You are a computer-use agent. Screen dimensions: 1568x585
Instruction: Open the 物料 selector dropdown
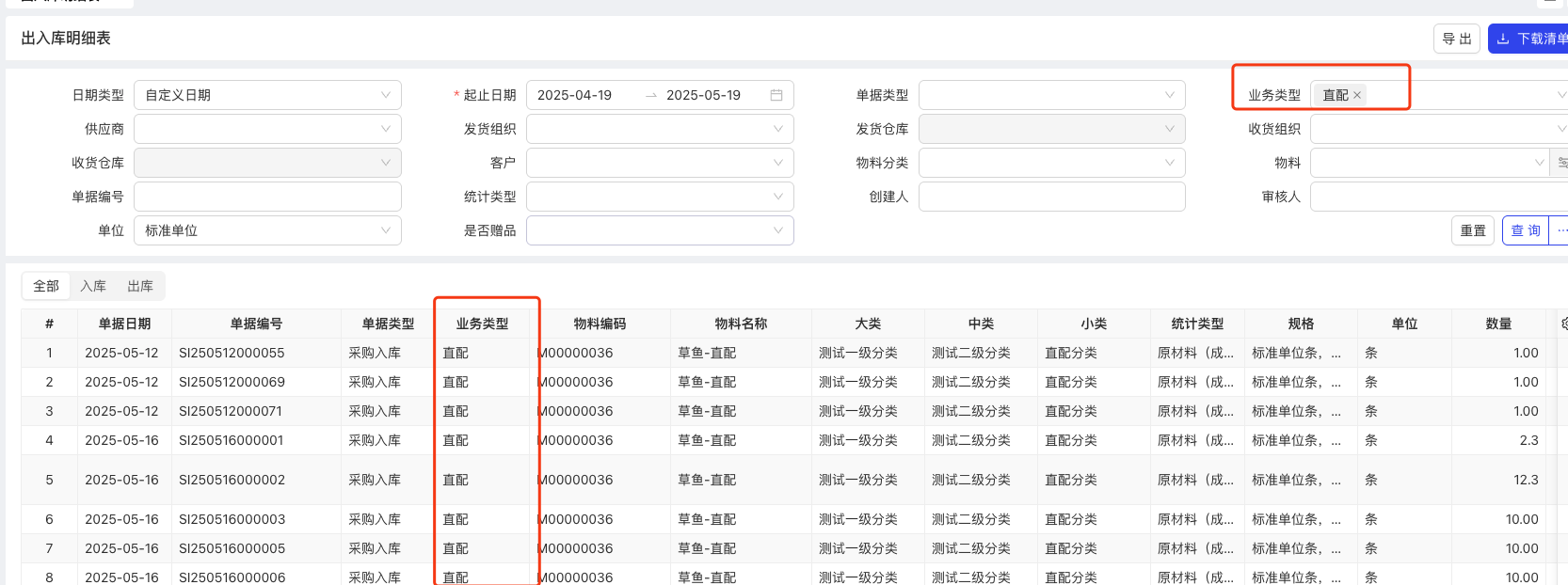(x=1430, y=163)
